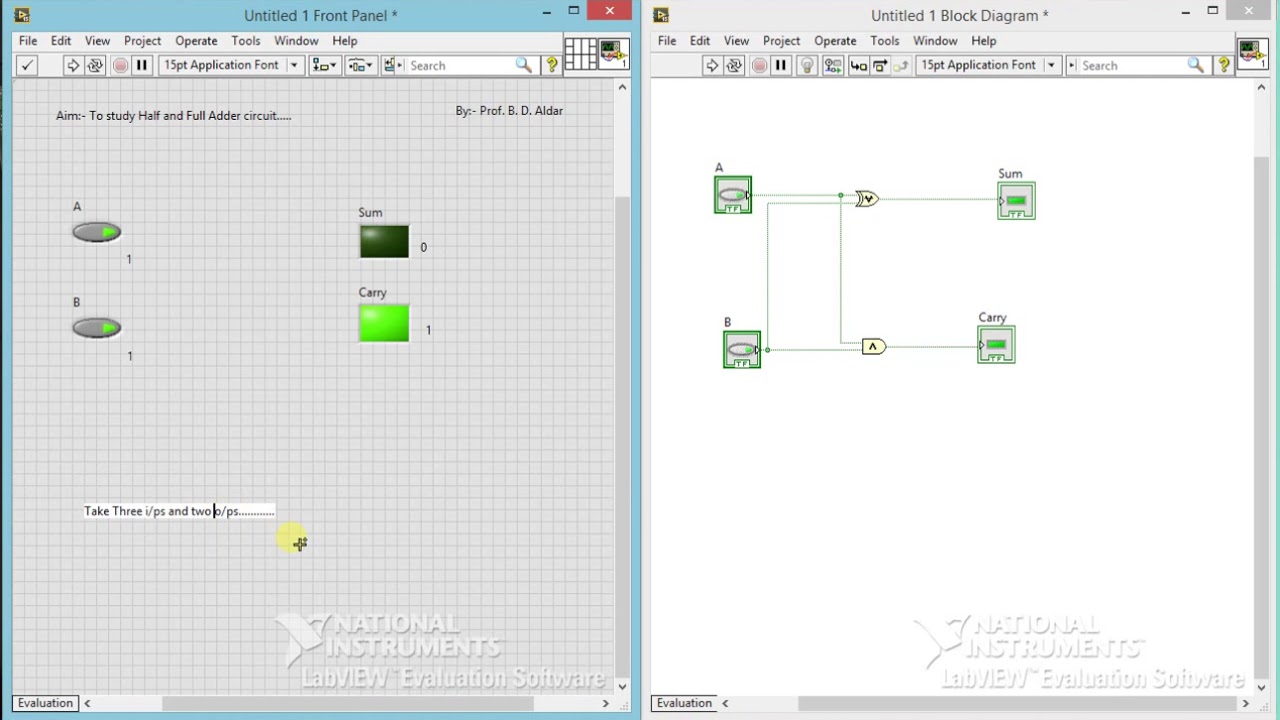The width and height of the screenshot is (1280, 720).
Task: Run the VI from Block Diagram toolbar
Action: pyautogui.click(x=711, y=65)
